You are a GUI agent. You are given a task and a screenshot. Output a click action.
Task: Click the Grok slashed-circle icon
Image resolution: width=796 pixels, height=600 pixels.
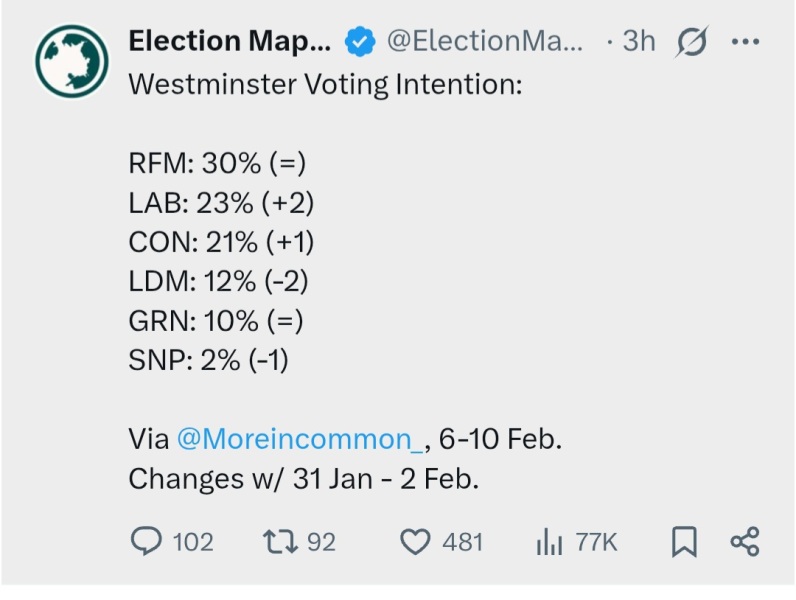[692, 41]
